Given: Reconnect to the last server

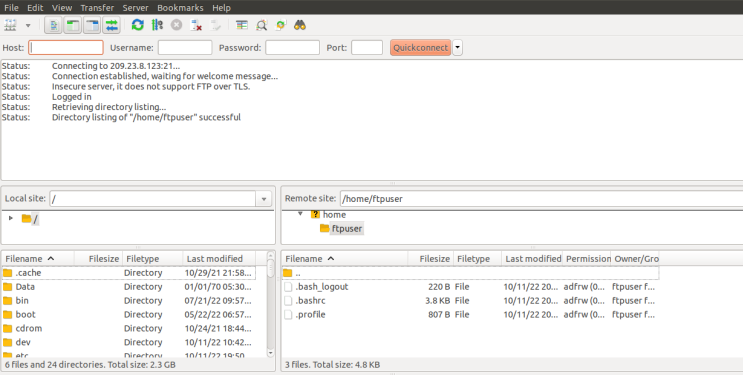Looking at the screenshot, I should click(x=216, y=25).
